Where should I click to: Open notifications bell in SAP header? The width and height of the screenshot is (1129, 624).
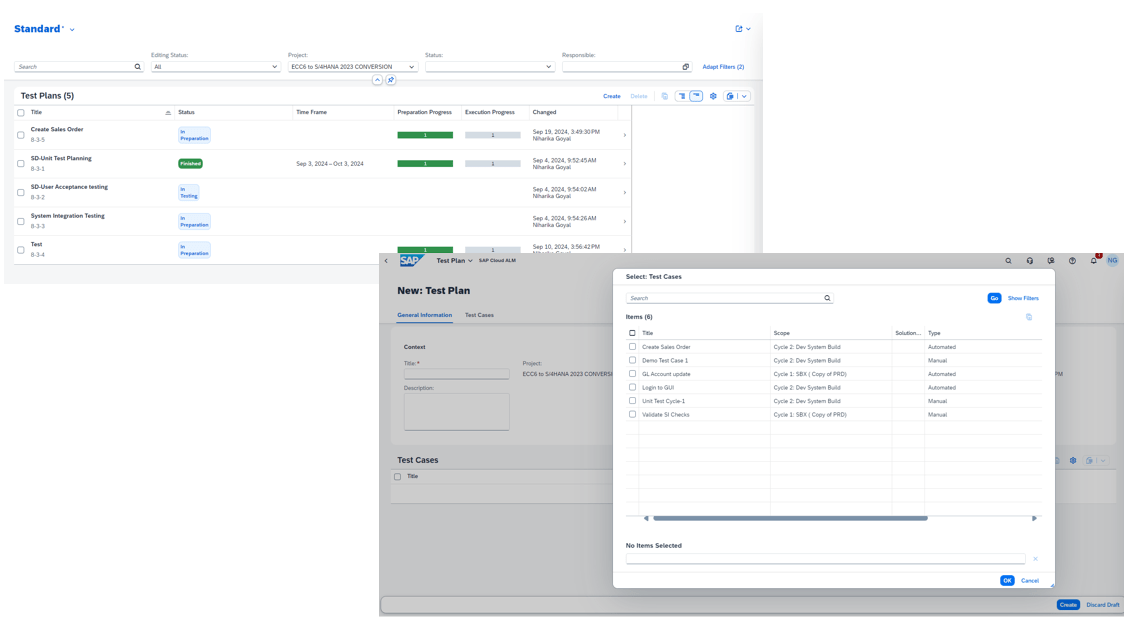click(x=1093, y=261)
